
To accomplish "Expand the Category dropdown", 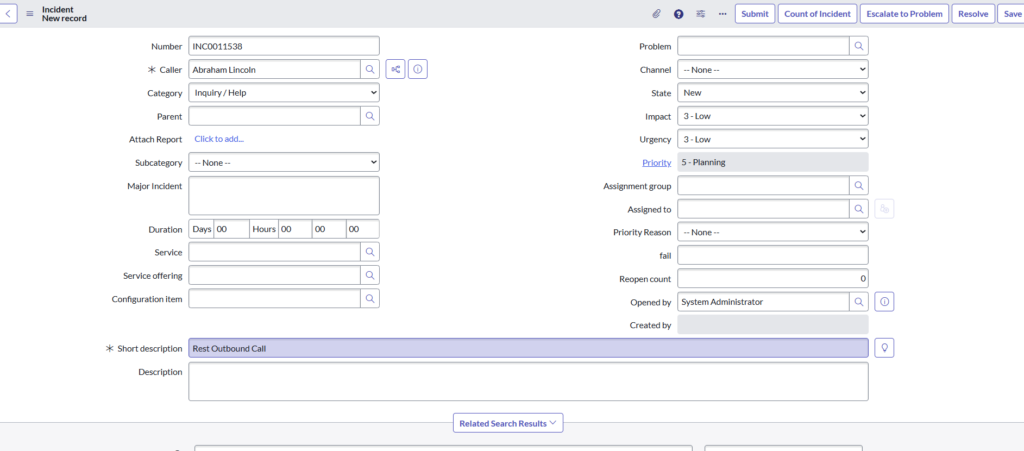I will (x=284, y=93).
